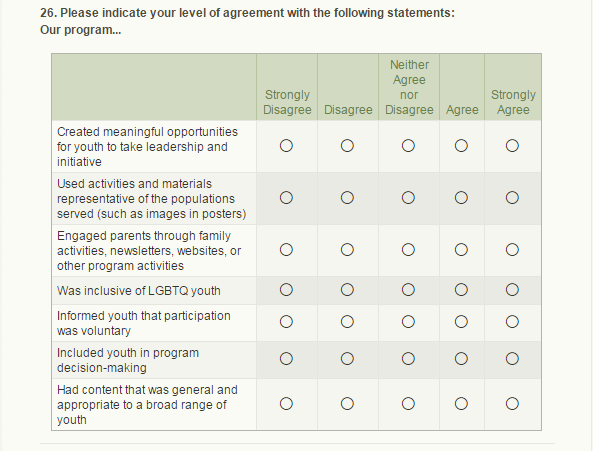This screenshot has height=451, width=593.
Task: Mark Strongly Agree for inclusive of LGBTQ youth
Action: [x=512, y=290]
